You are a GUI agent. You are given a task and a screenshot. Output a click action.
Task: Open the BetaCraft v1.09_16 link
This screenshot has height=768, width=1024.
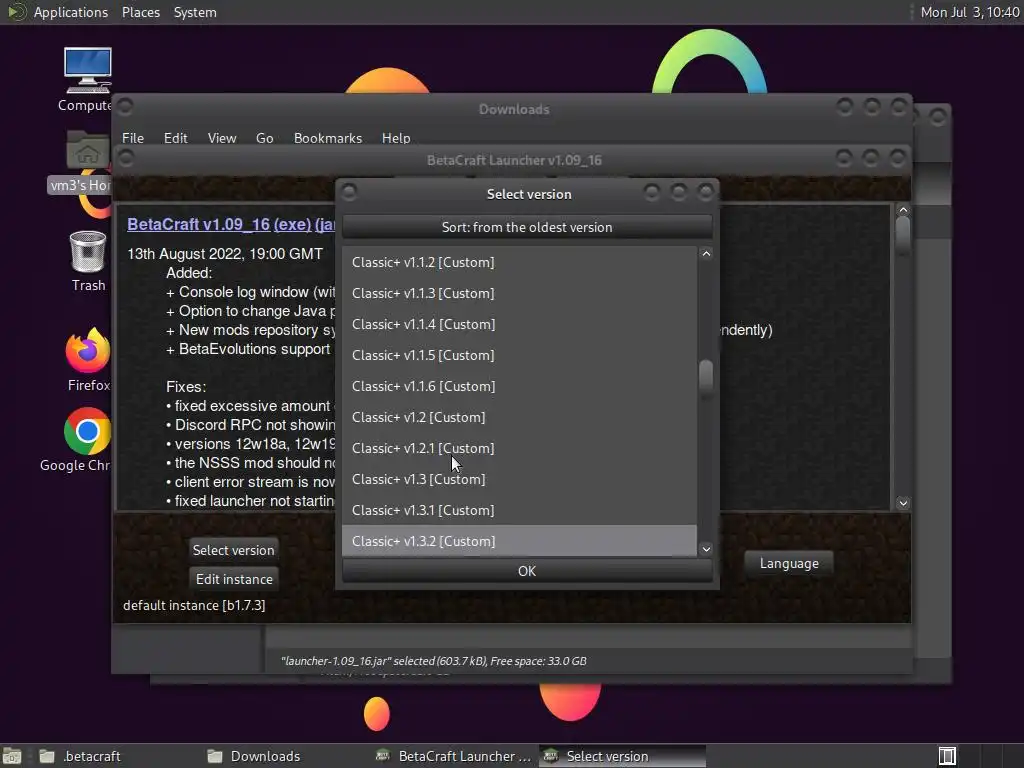[199, 224]
